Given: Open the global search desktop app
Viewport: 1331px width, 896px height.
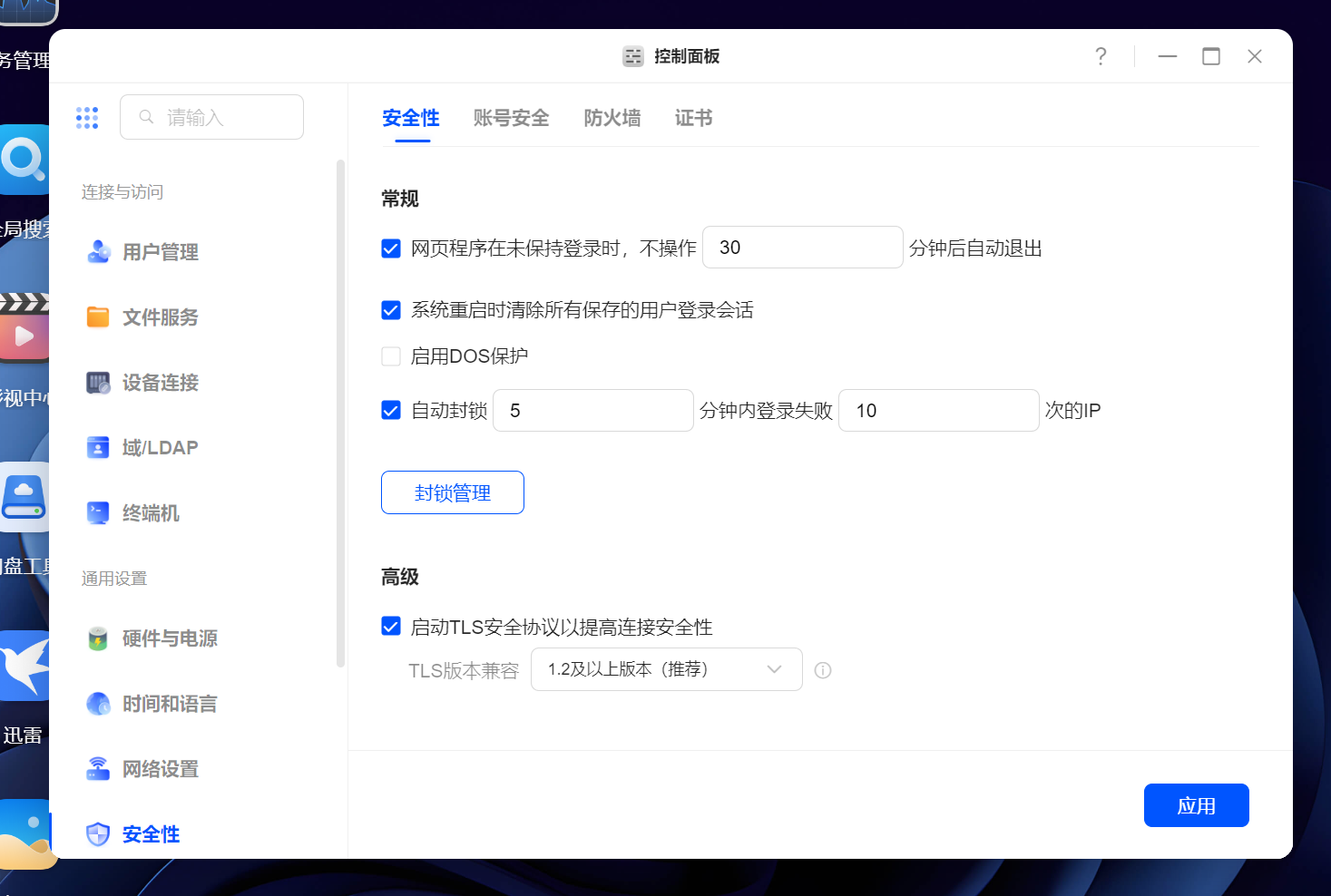Looking at the screenshot, I should 24,161.
